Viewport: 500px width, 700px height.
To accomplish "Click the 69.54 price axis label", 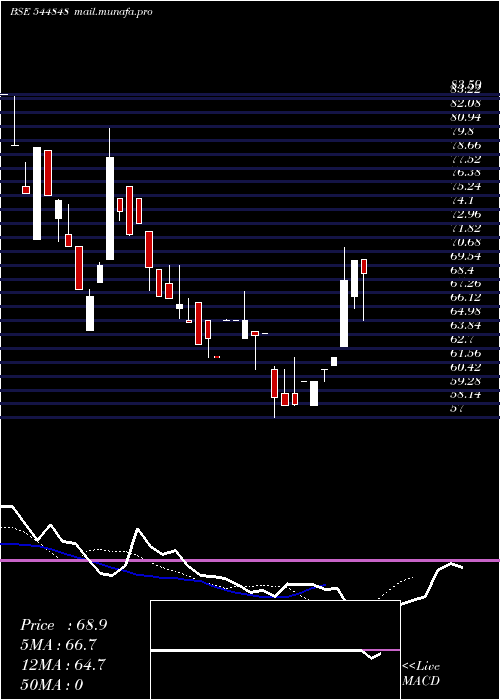I will [x=466, y=256].
